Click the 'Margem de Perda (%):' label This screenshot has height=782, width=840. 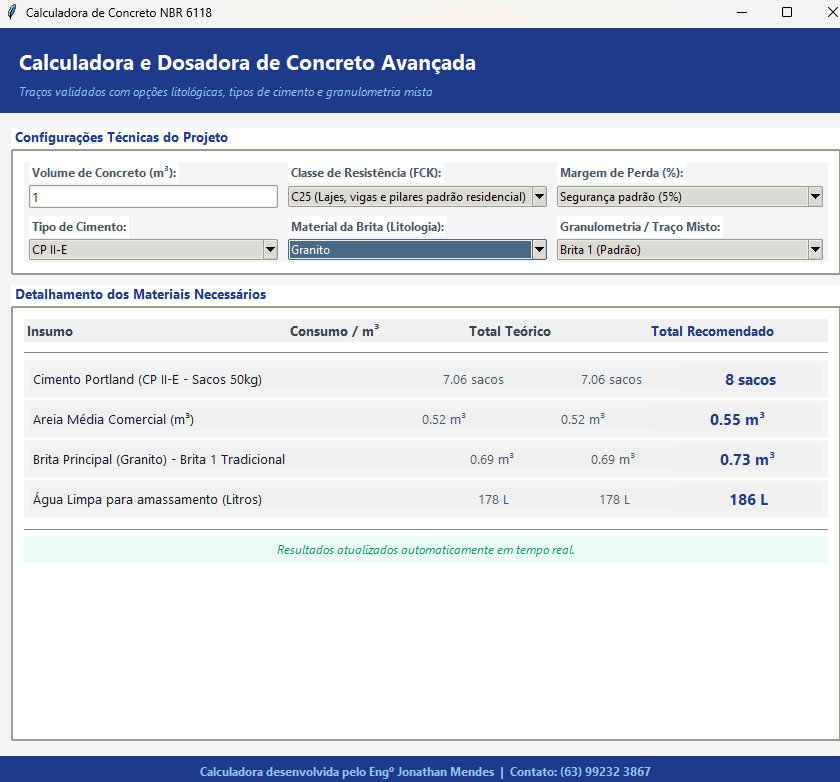[622, 173]
